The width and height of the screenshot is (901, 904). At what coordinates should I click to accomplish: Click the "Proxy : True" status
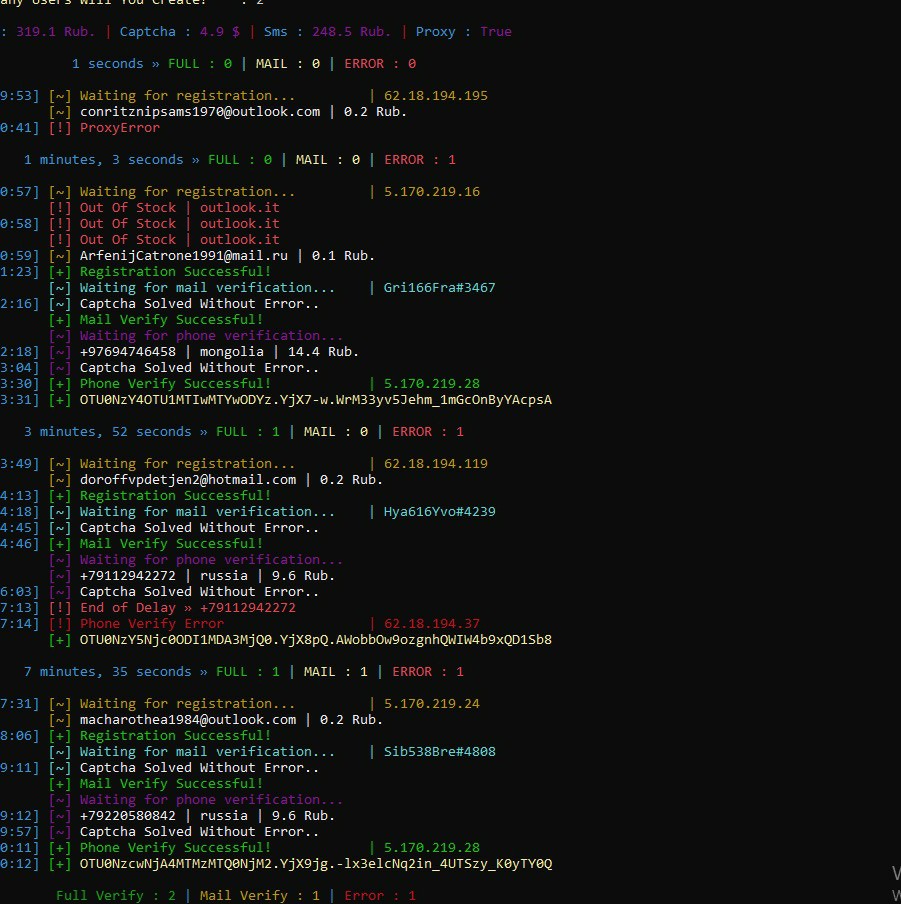point(463,32)
